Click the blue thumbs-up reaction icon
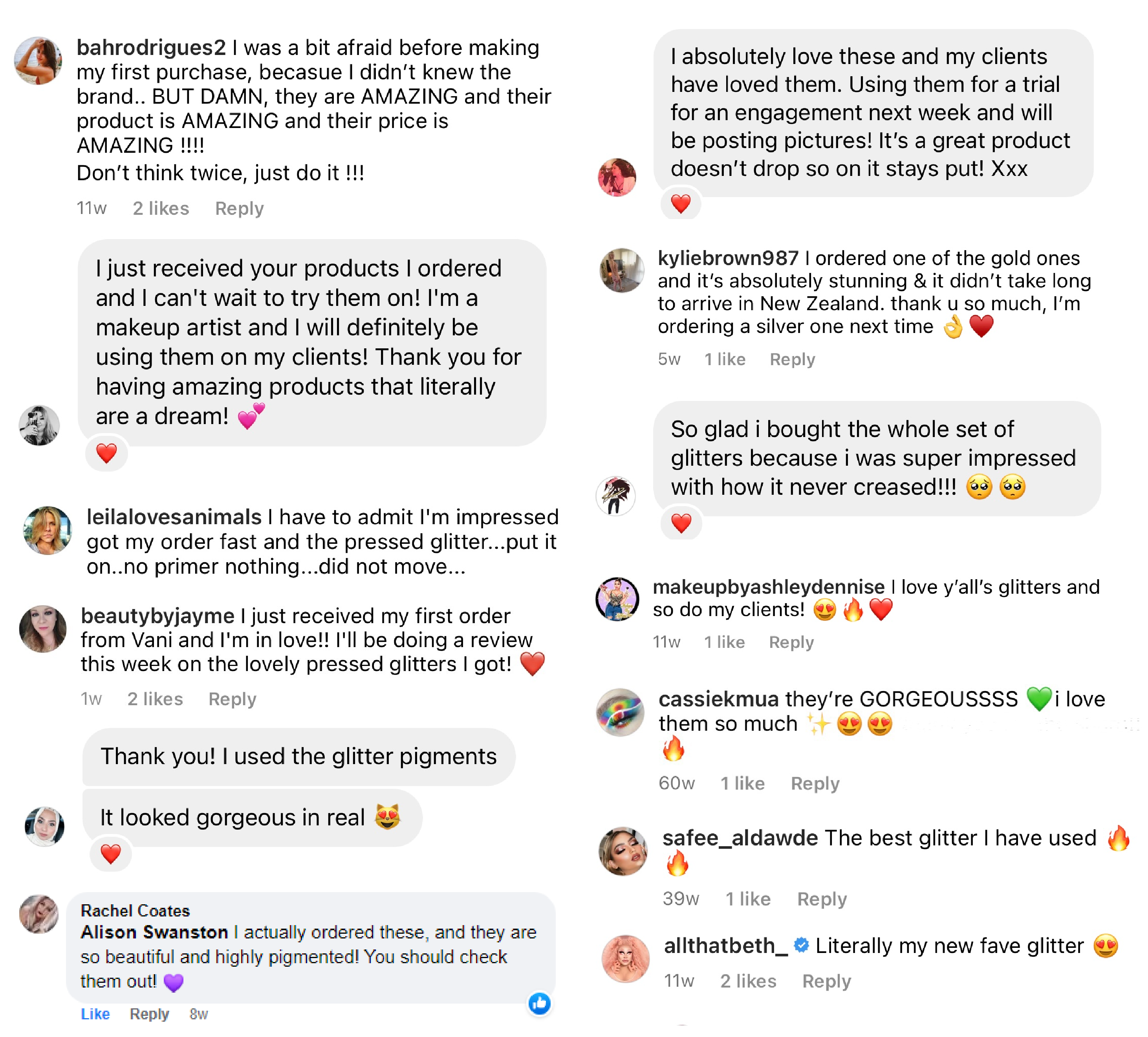This screenshot has width=1148, height=1037. pyautogui.click(x=539, y=1003)
